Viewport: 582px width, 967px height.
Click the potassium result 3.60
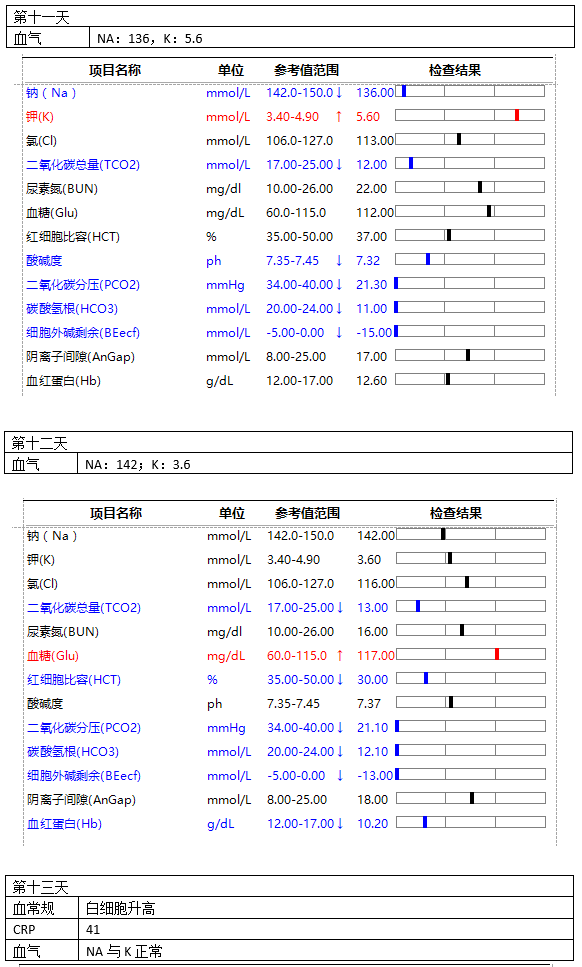(369, 560)
